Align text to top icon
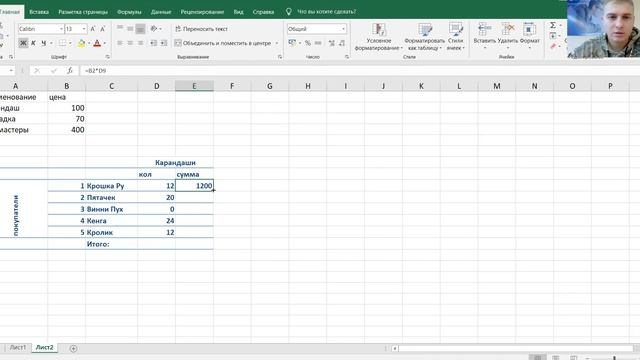The width and height of the screenshot is (640, 360). coord(120,28)
